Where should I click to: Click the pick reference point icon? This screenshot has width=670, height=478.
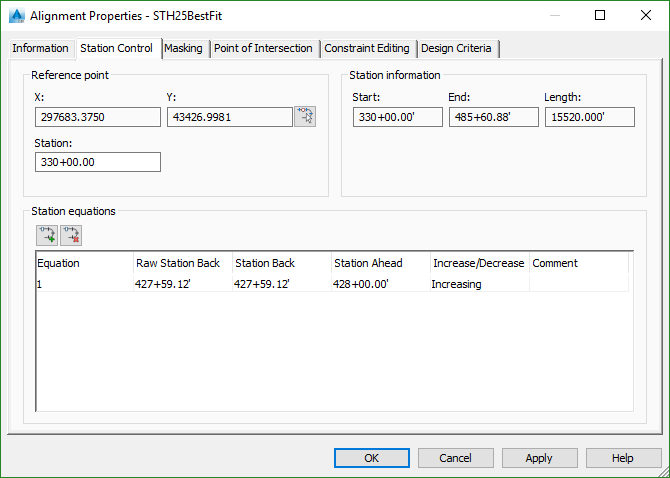click(x=305, y=117)
